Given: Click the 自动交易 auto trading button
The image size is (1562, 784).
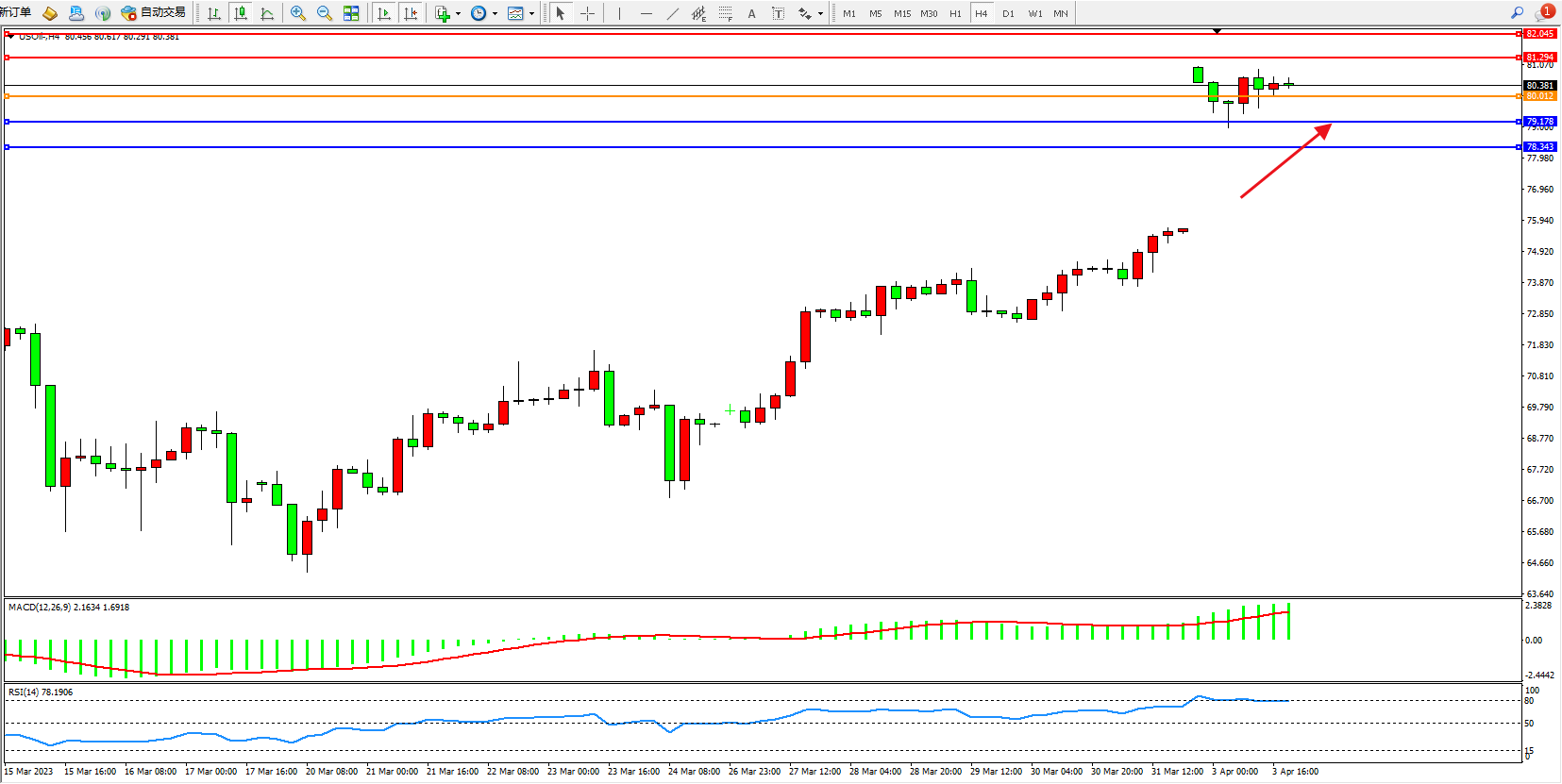Looking at the screenshot, I should (x=154, y=12).
